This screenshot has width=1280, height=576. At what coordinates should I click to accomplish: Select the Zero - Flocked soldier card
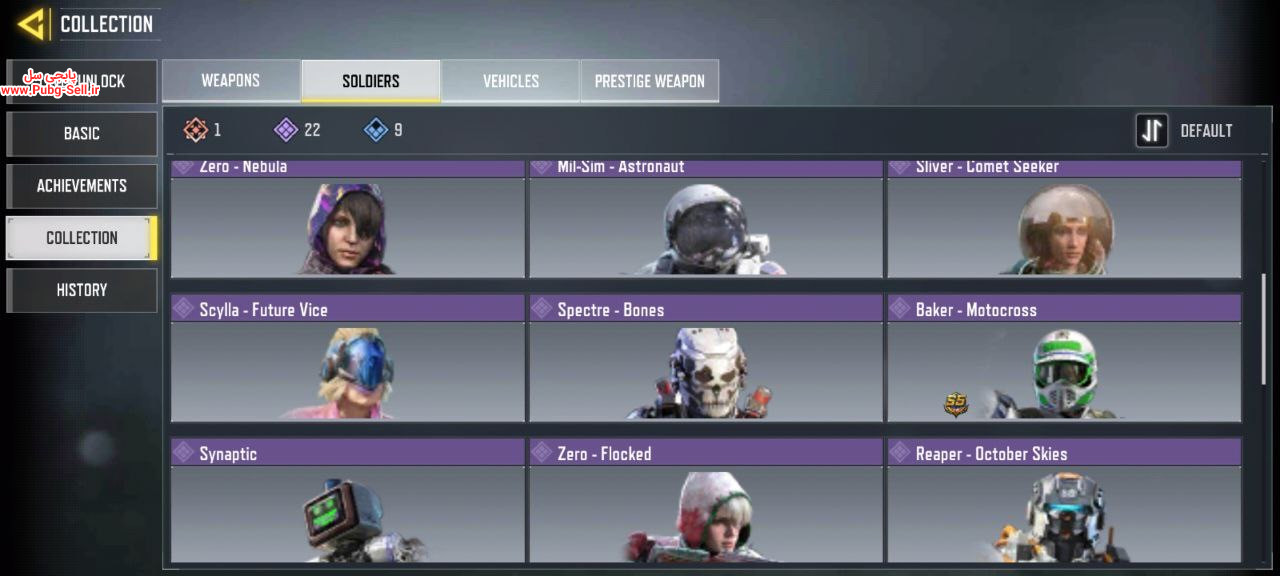click(706, 501)
